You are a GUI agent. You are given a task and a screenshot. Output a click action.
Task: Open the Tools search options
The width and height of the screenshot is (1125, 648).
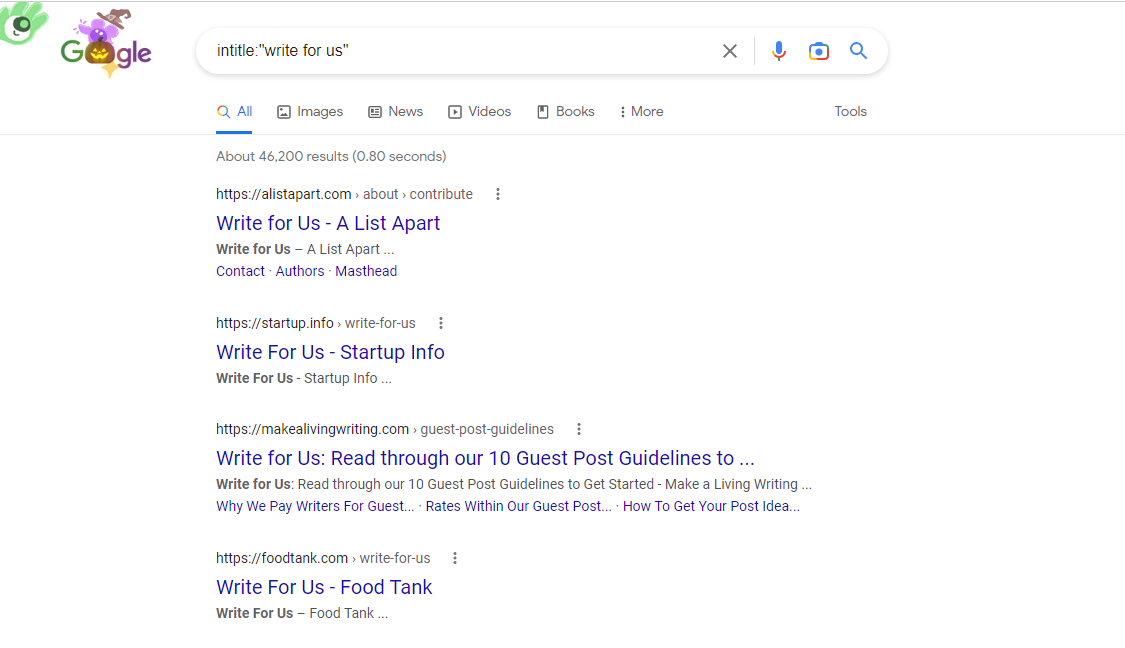coord(850,112)
